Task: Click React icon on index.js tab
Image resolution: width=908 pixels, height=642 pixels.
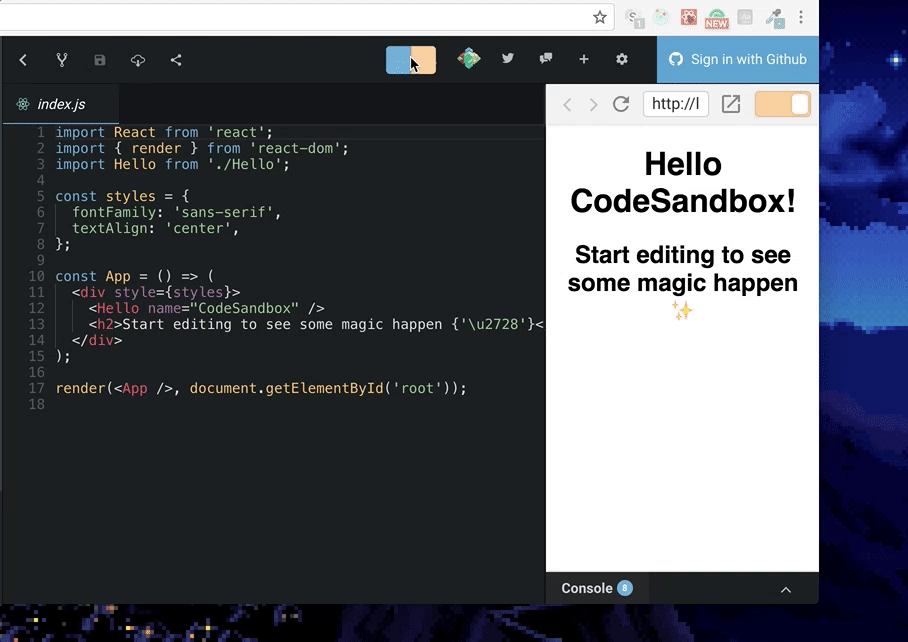Action: click(x=23, y=104)
